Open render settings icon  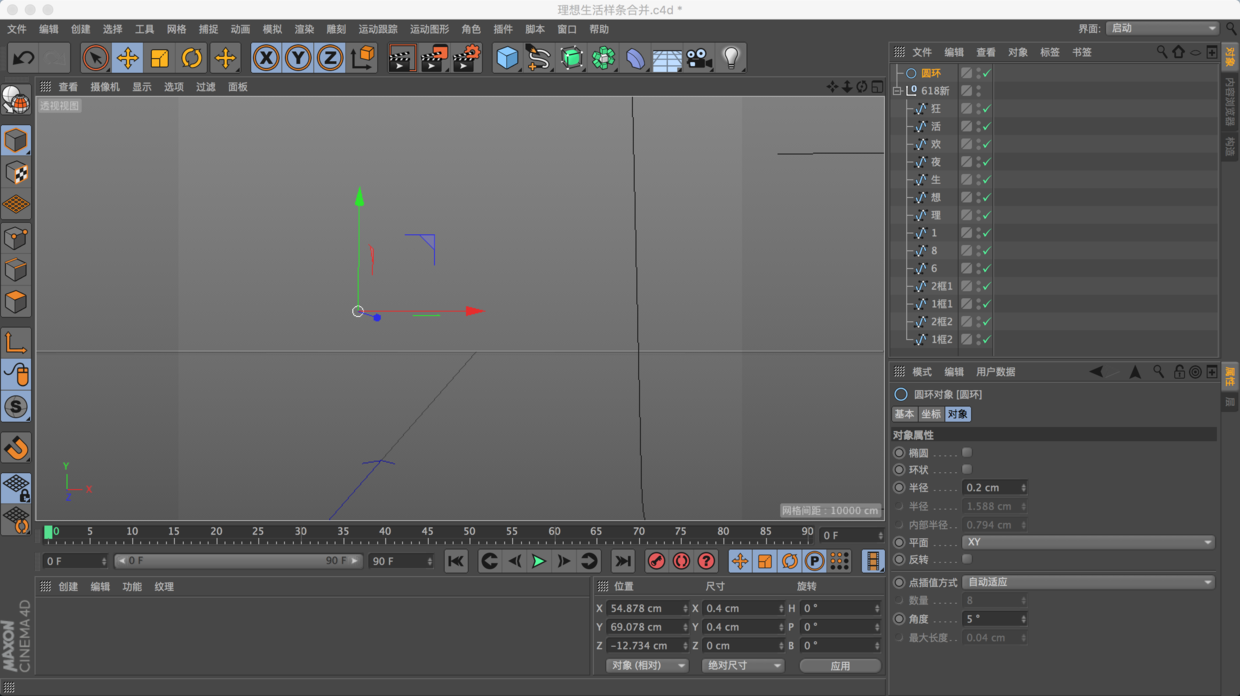[x=467, y=58]
